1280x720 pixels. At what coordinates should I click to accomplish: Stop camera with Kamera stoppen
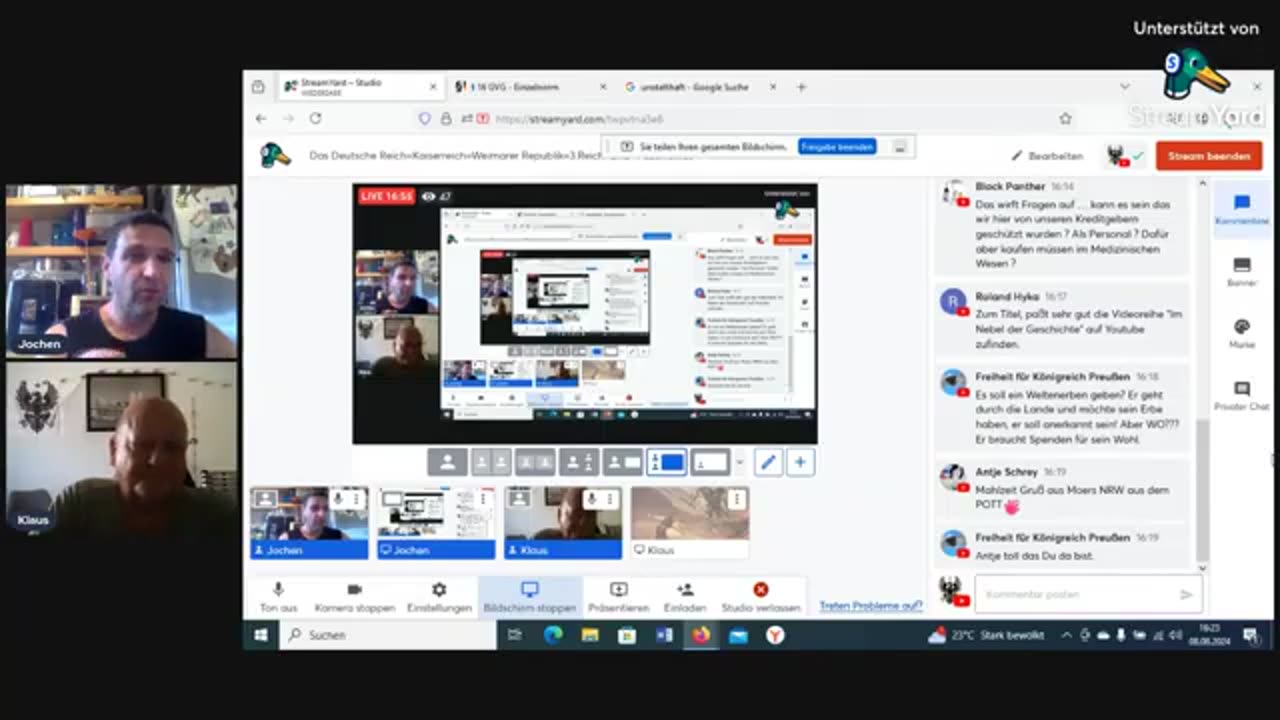point(354,597)
